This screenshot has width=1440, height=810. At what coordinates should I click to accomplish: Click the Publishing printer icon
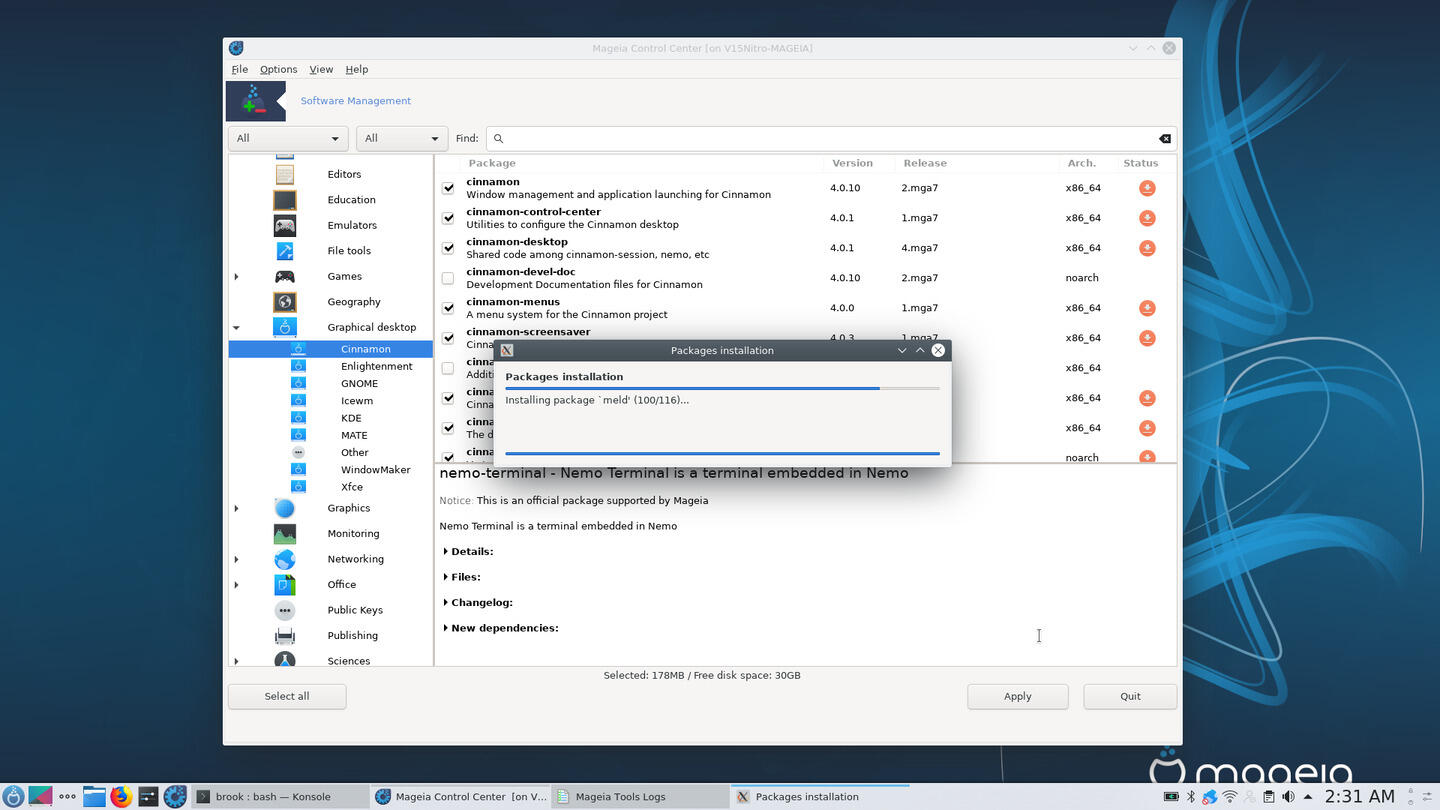[x=285, y=636]
